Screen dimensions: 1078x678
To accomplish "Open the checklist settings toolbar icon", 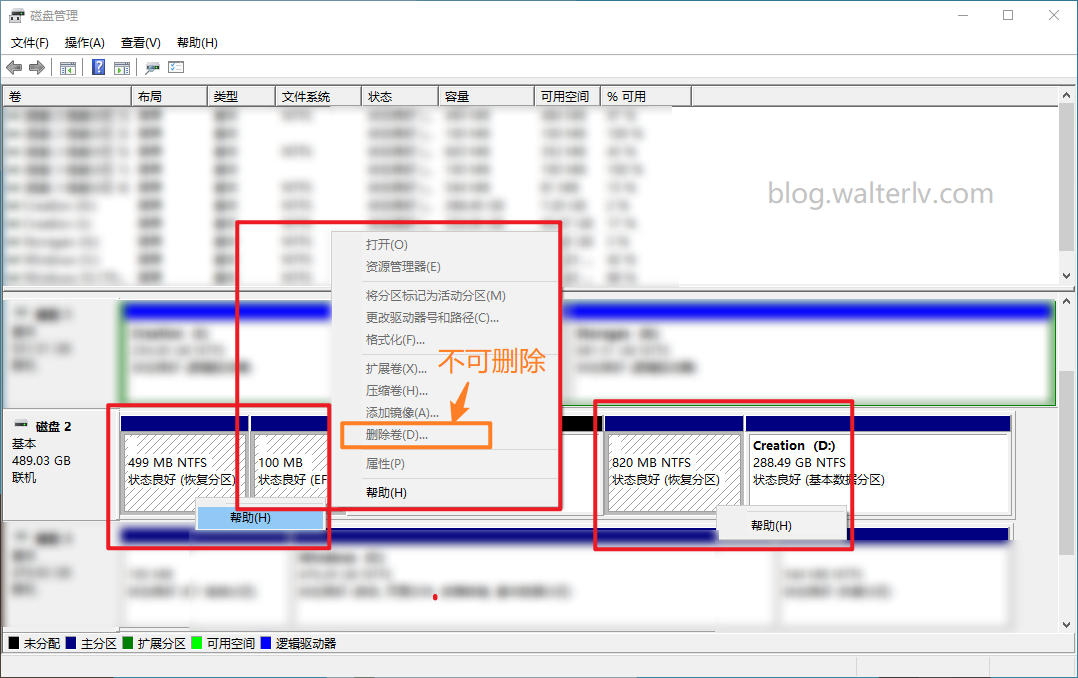I will 176,67.
